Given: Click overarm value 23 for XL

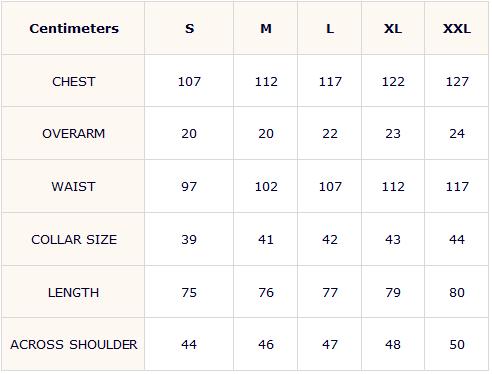Looking at the screenshot, I should (393, 134).
